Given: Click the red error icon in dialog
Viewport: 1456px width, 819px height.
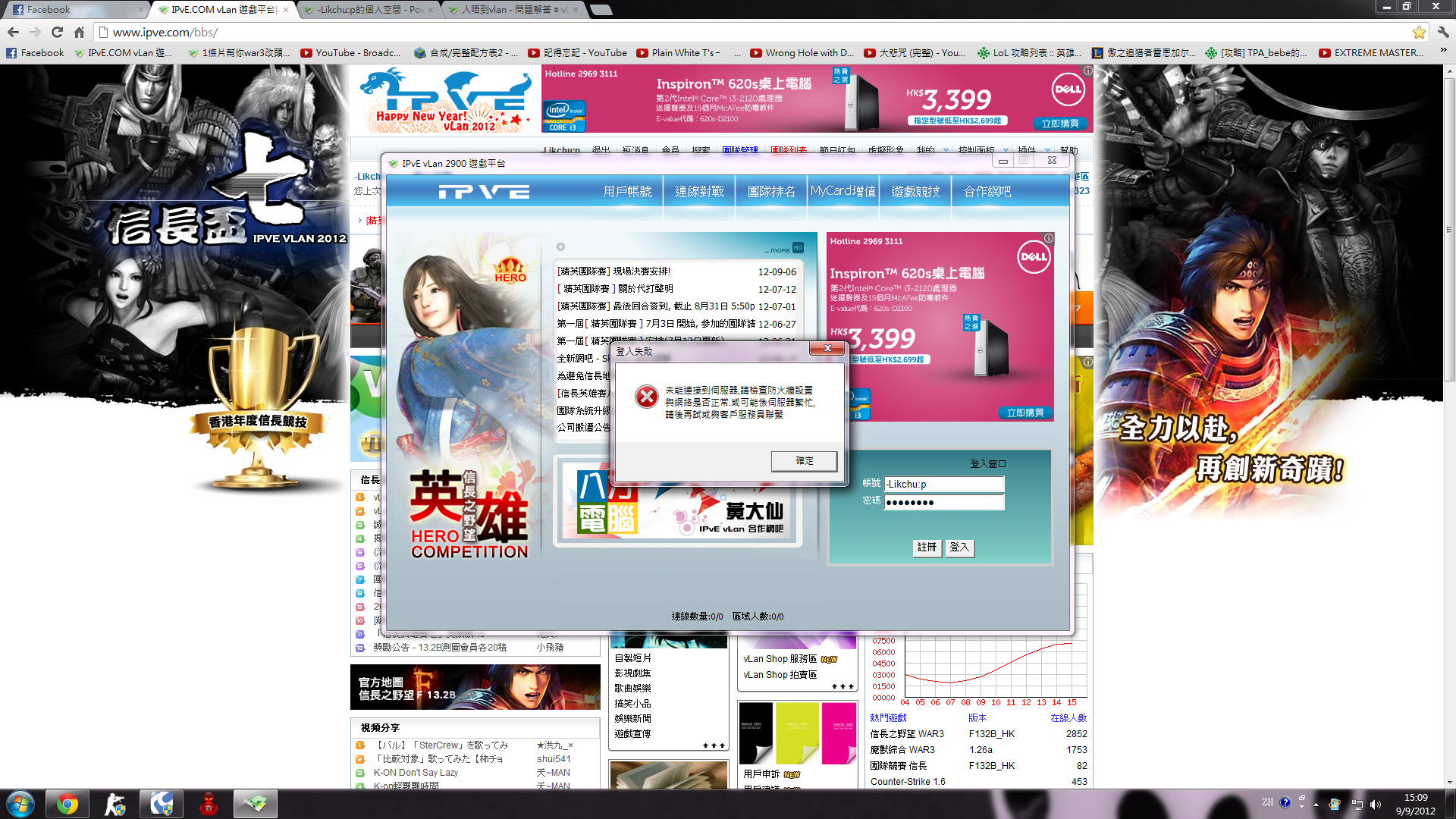Looking at the screenshot, I should pos(647,397).
